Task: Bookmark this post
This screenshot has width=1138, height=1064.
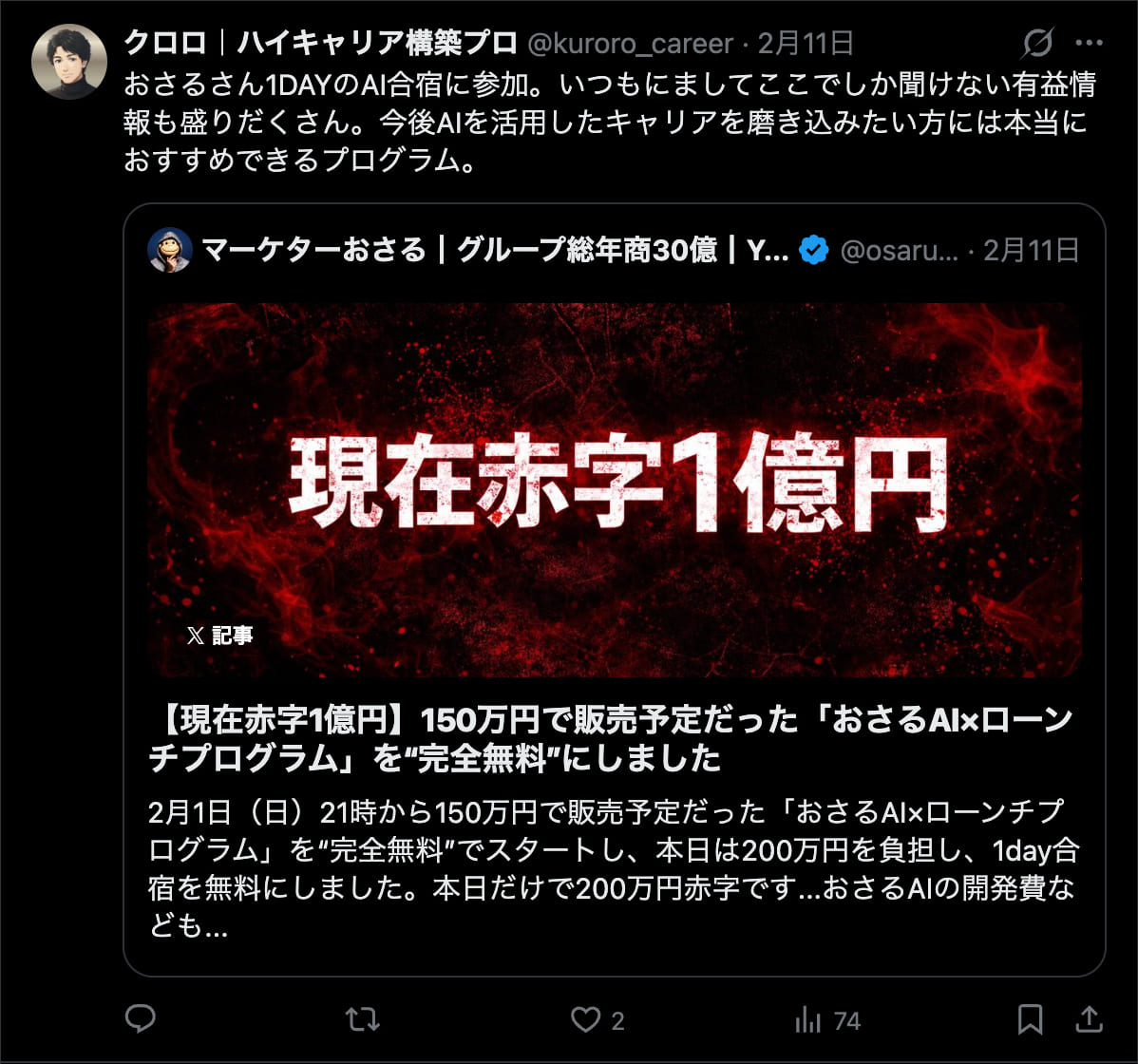Action: pyautogui.click(x=1031, y=1019)
